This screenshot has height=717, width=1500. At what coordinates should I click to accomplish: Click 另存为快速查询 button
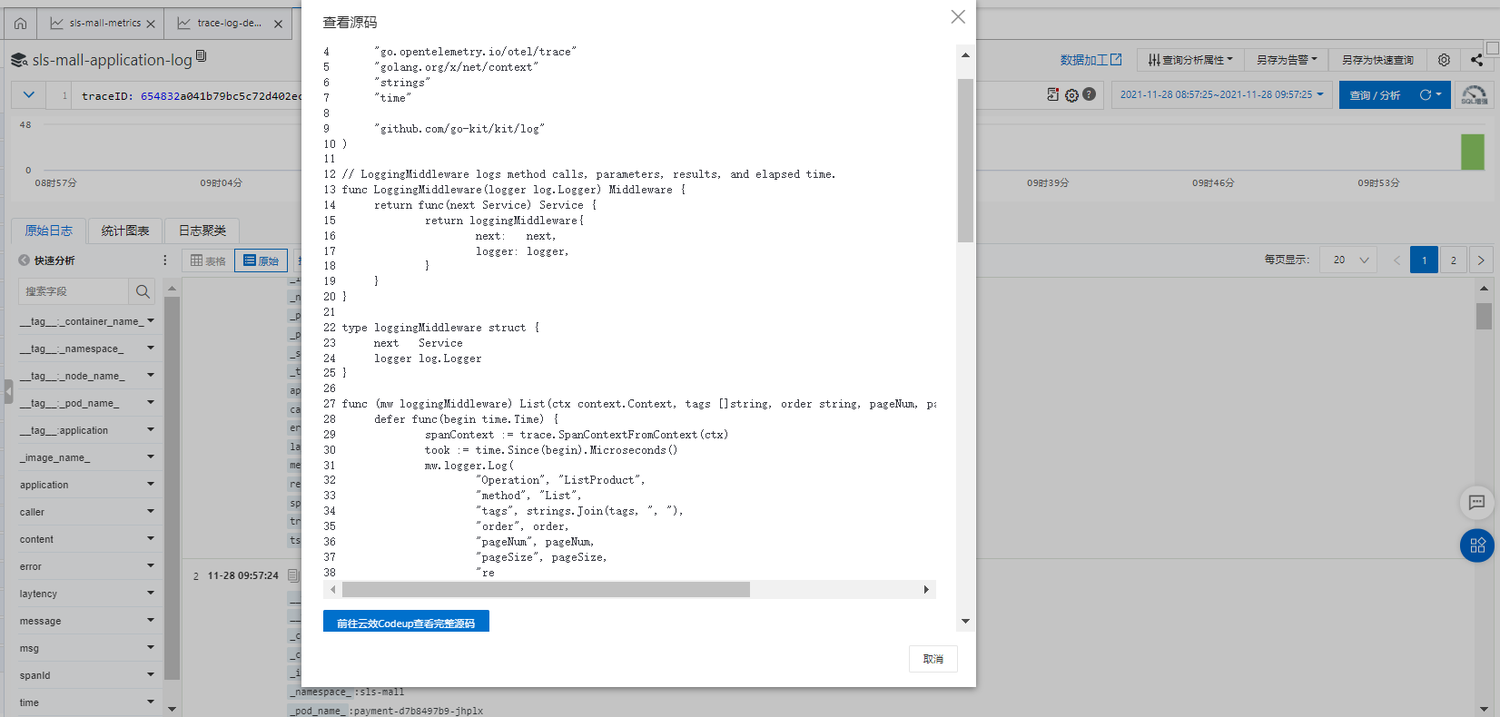tap(1378, 60)
